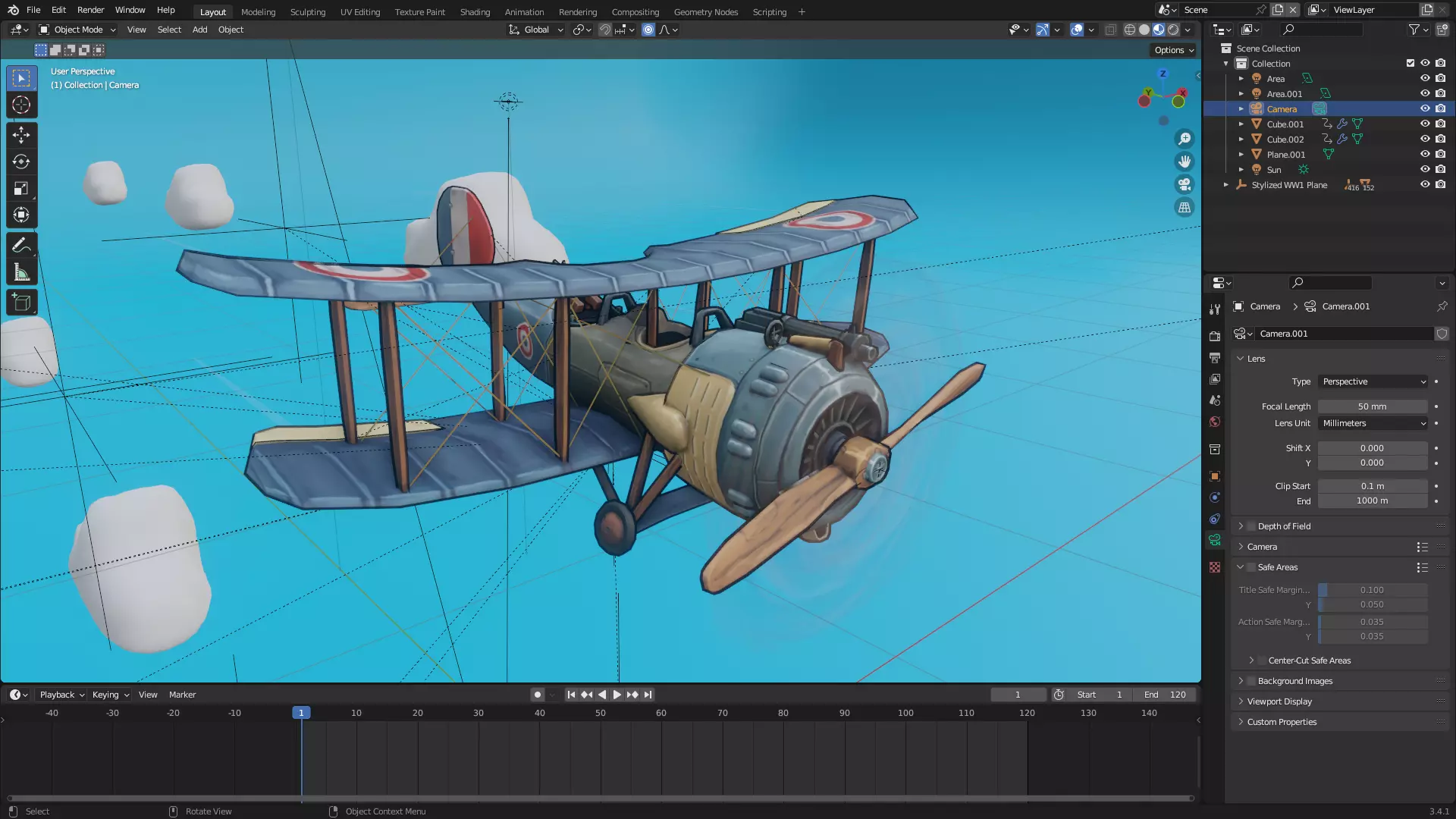Image resolution: width=1456 pixels, height=819 pixels.
Task: Select the Scale tool
Action: click(x=21, y=188)
